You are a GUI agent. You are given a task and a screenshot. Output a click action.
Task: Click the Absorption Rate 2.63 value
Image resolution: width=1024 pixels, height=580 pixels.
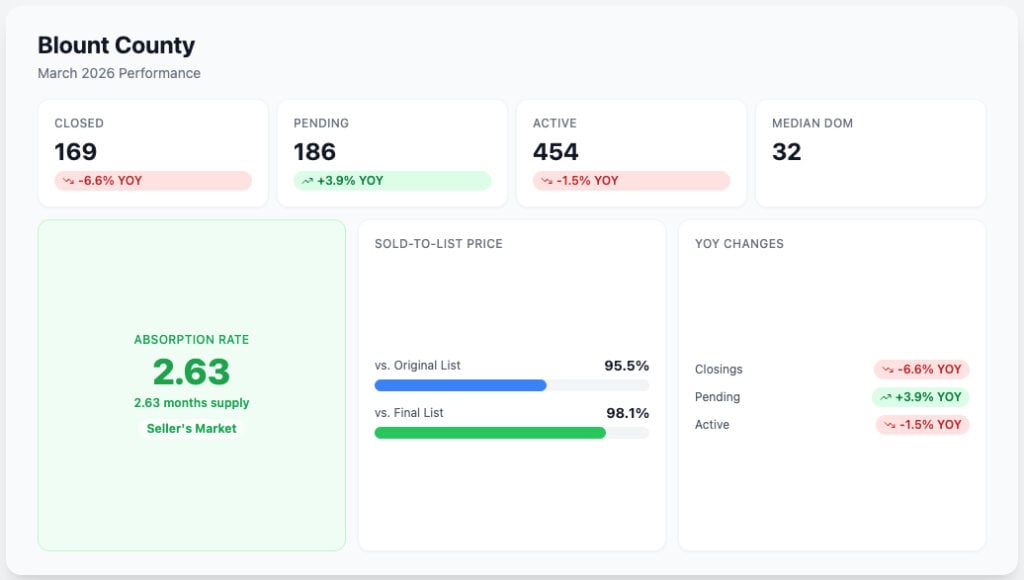coord(191,372)
